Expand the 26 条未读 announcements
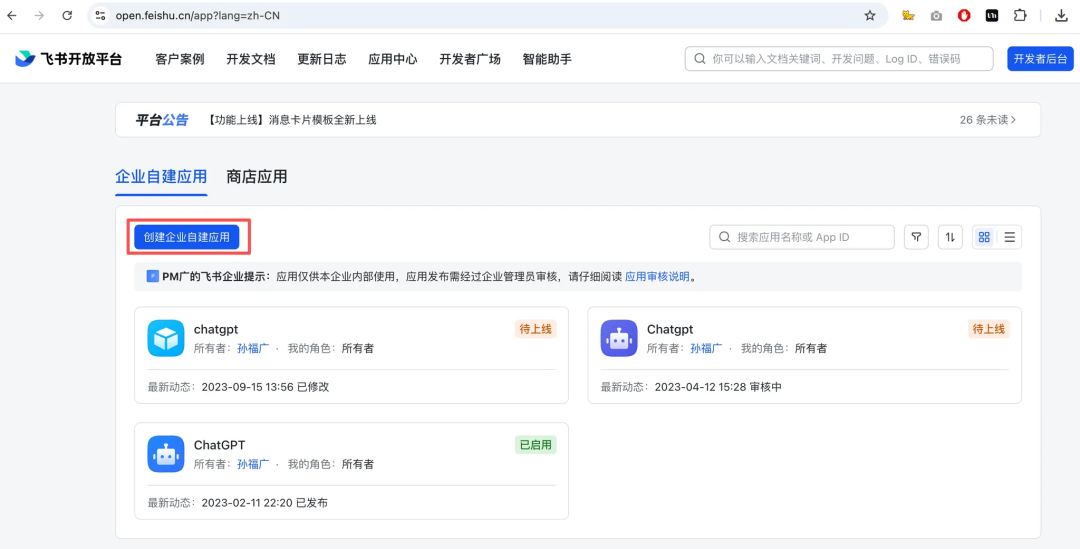 point(987,120)
